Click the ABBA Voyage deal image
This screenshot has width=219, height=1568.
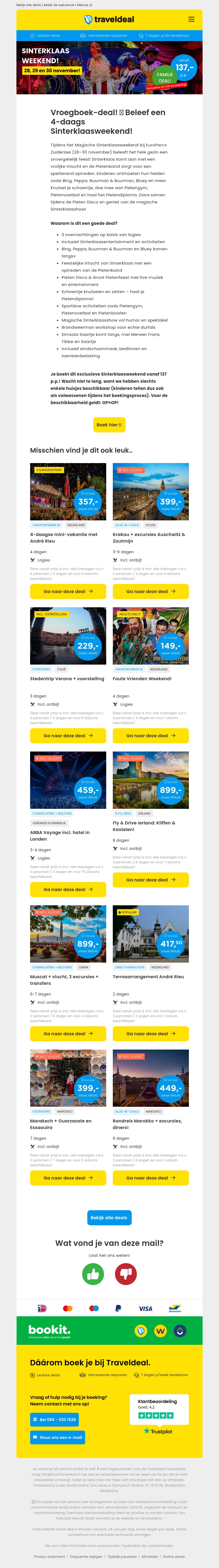(x=68, y=780)
